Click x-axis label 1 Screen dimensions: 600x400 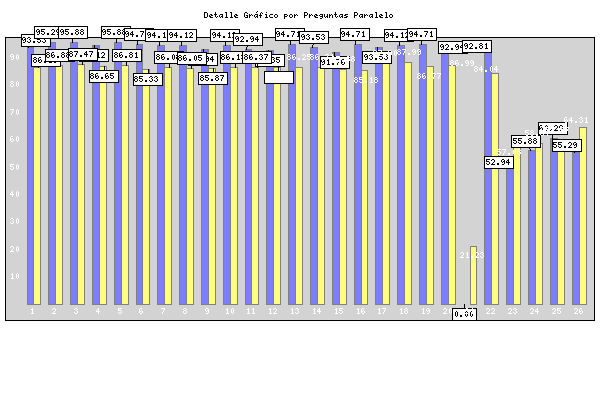(33, 311)
